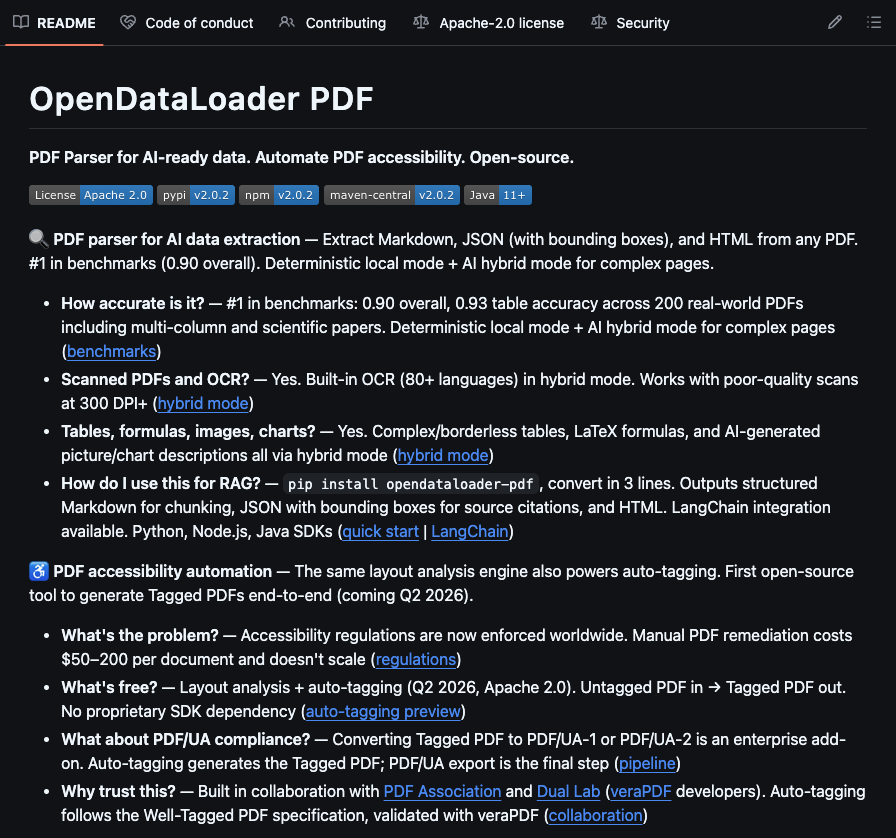This screenshot has width=896, height=838.
Task: Follow the benchmarks link
Action: pos(111,352)
